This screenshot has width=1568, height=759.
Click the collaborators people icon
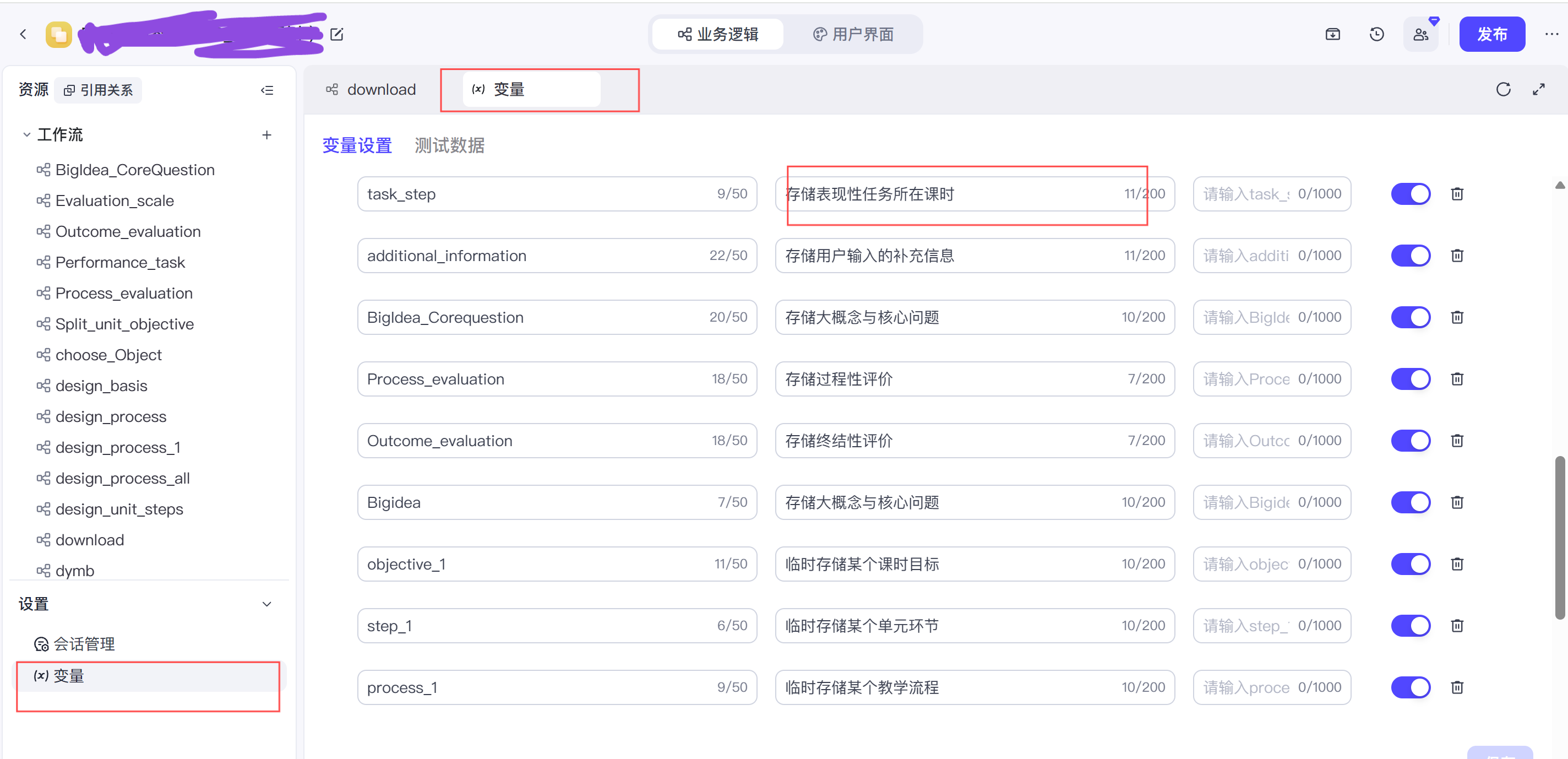[x=1420, y=34]
